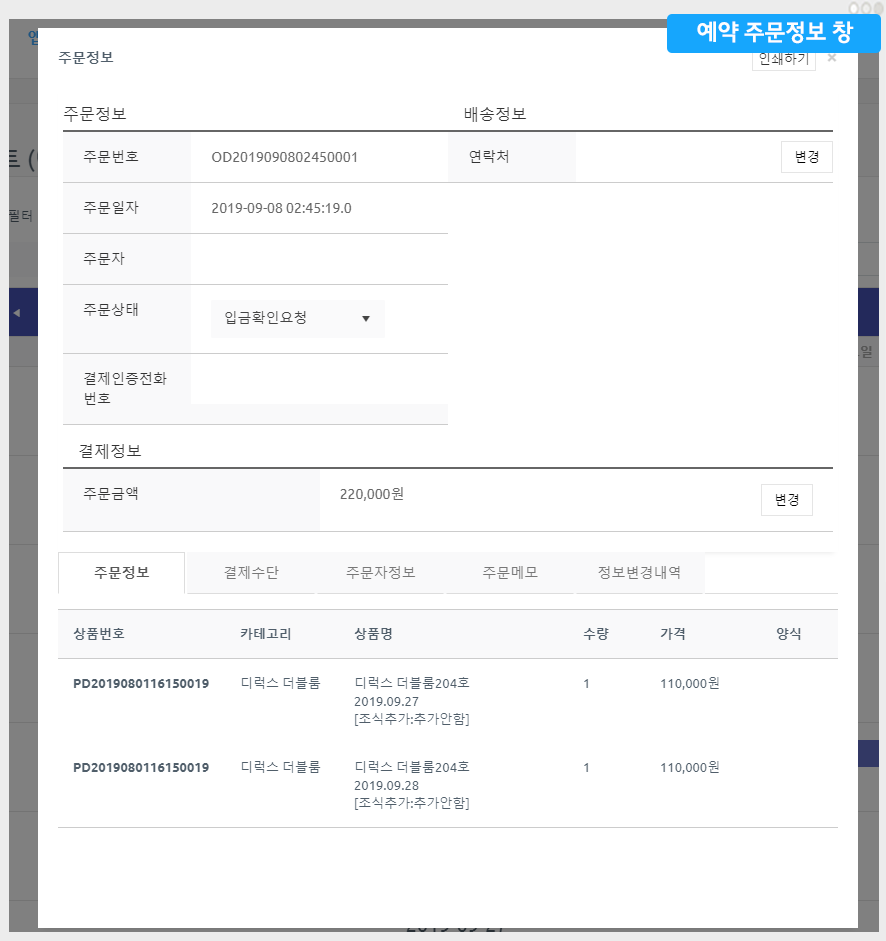The width and height of the screenshot is (886, 941).
Task: Close the order info modal with ×
Action: (832, 58)
